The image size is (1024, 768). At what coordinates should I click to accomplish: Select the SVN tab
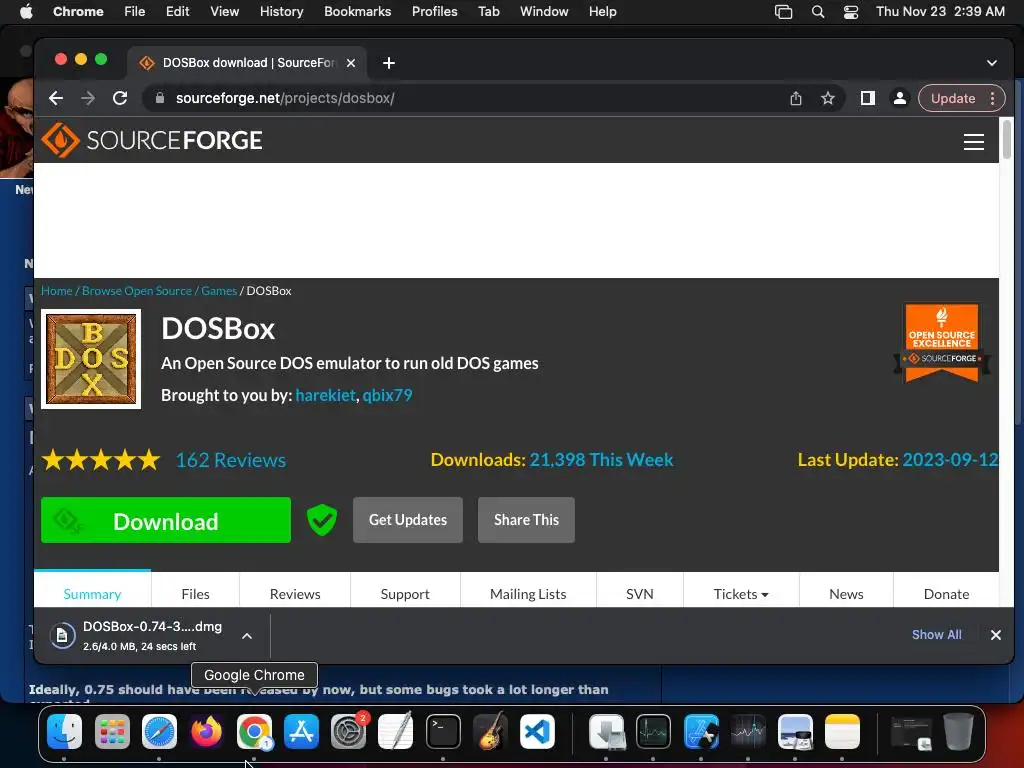pos(639,594)
